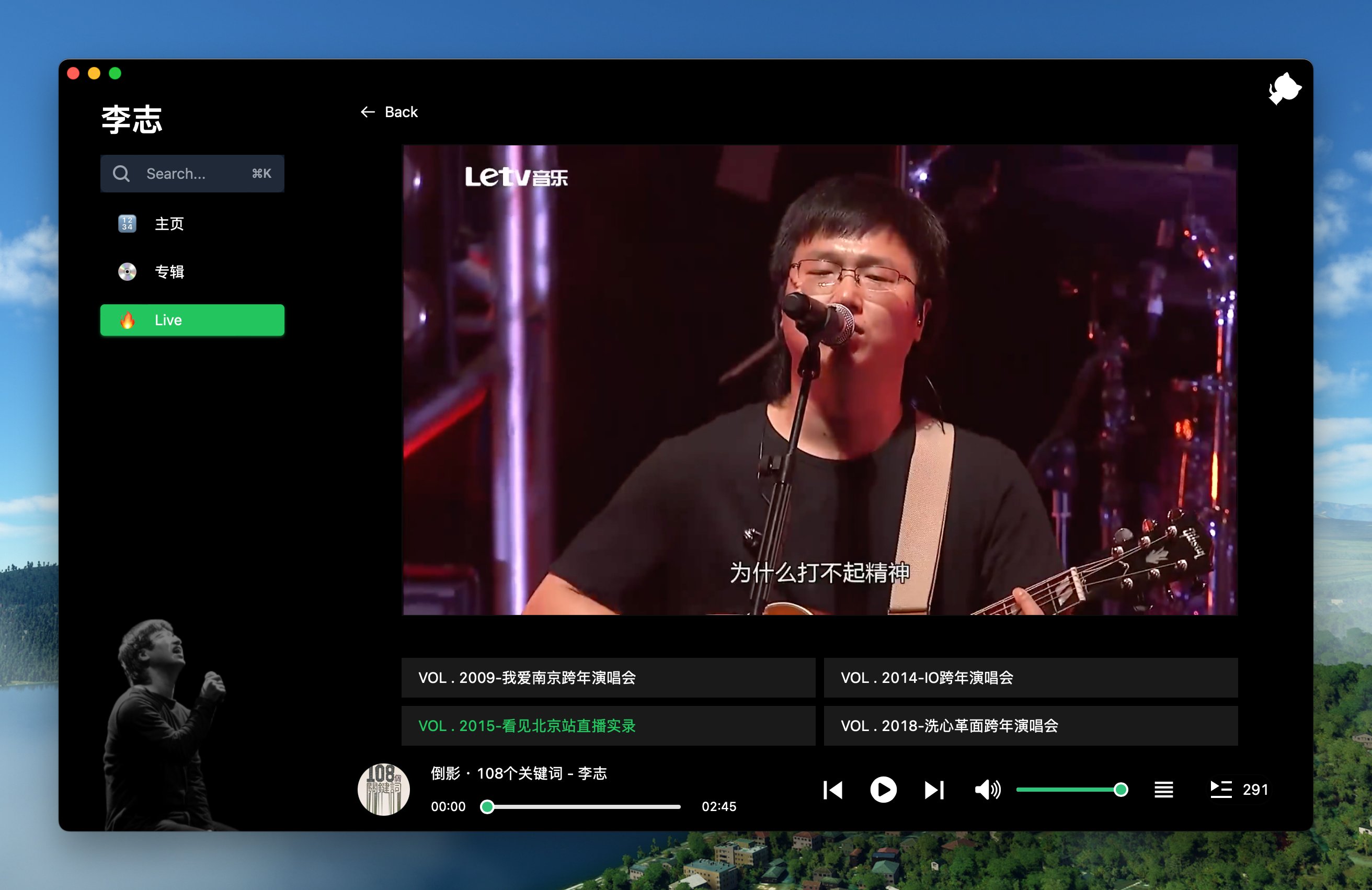Image resolution: width=1372 pixels, height=890 pixels.
Task: Mute using the speaker volume icon
Action: tap(987, 790)
